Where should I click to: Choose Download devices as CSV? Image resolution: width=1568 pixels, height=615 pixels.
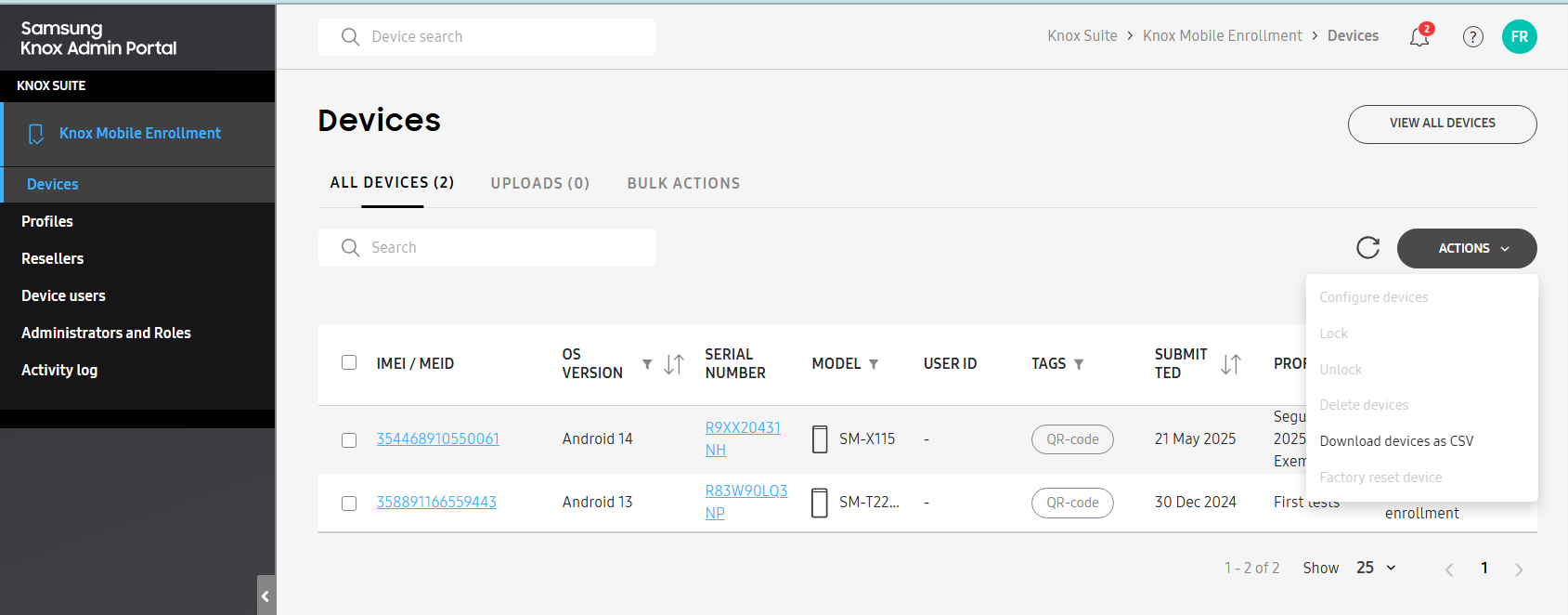click(x=1396, y=441)
